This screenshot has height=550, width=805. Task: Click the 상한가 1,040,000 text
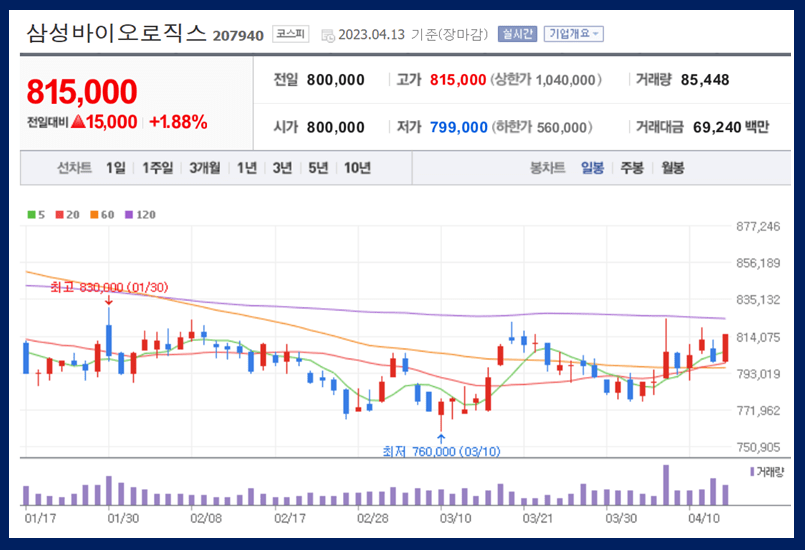tap(546, 80)
